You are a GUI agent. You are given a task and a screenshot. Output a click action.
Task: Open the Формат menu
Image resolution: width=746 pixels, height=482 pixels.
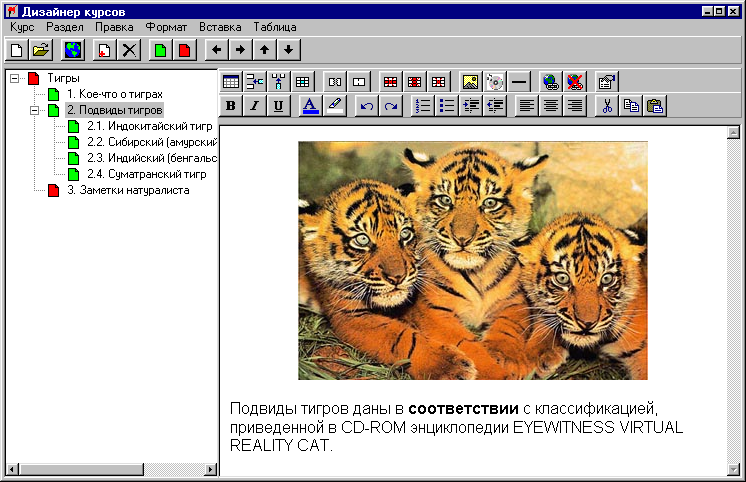(x=166, y=27)
